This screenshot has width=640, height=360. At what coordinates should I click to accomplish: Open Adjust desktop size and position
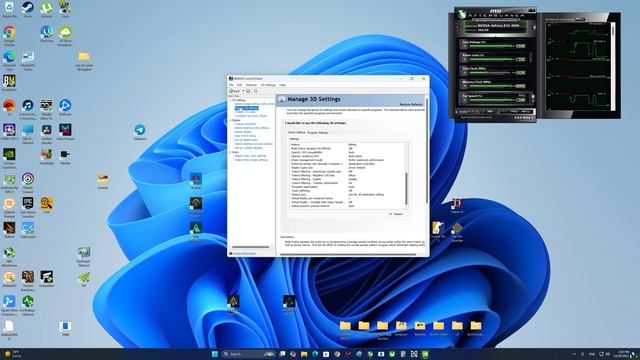point(254,144)
